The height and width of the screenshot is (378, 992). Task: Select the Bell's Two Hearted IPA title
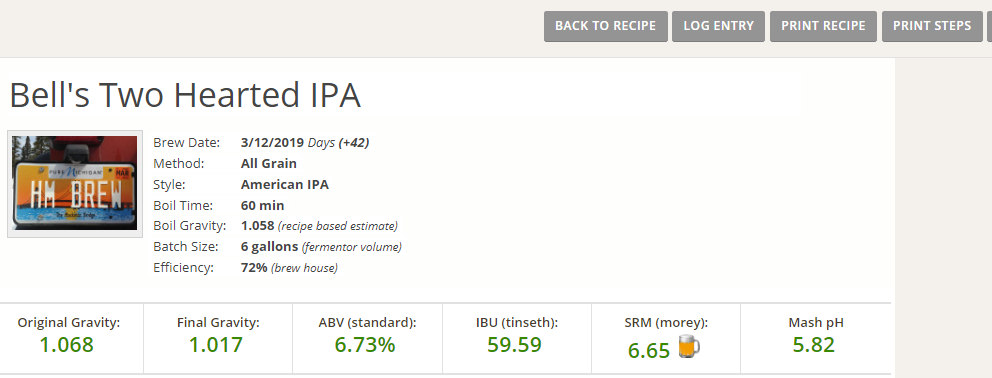185,96
